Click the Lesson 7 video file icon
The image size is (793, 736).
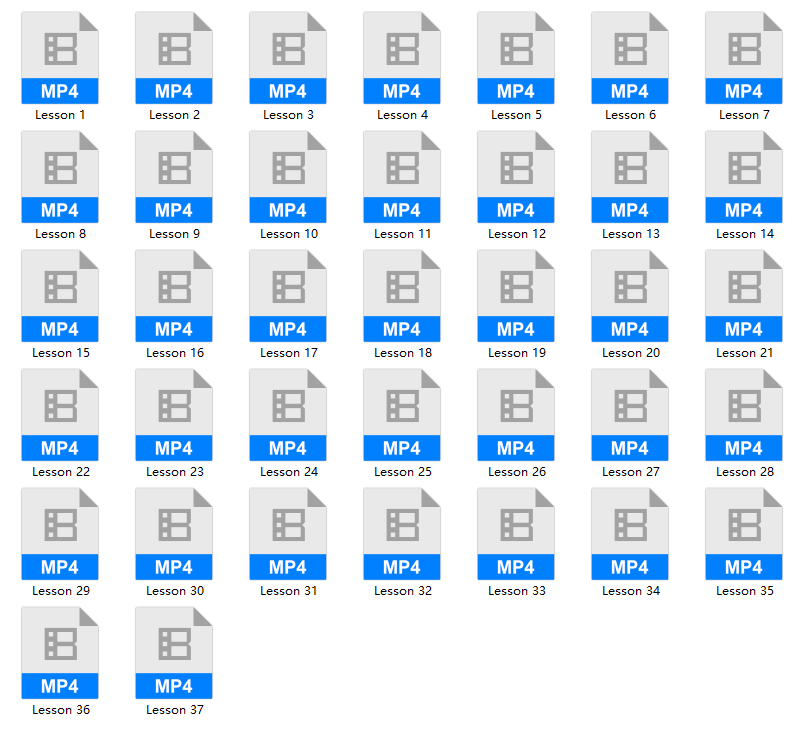coord(744,58)
